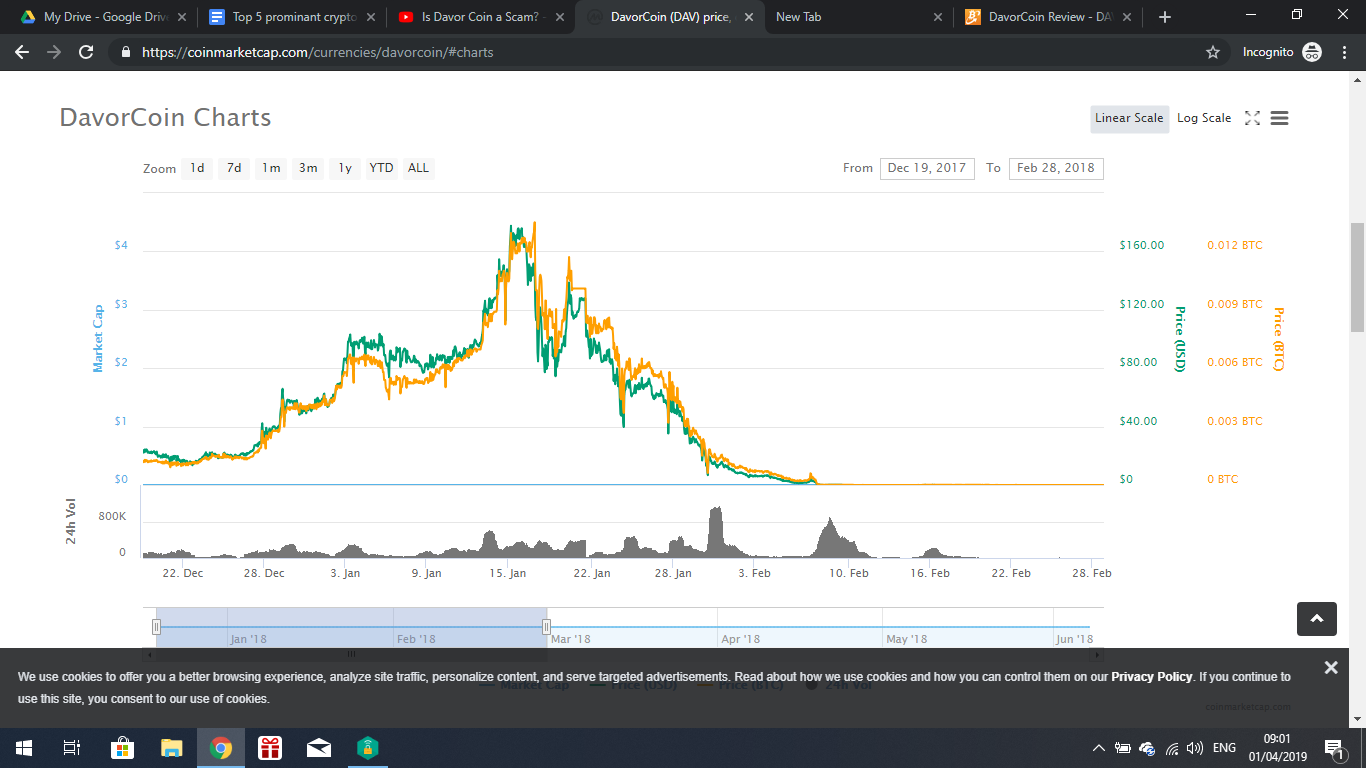The width and height of the screenshot is (1366, 768).
Task: Click Apr '18 in range navigator
Action: point(741,639)
